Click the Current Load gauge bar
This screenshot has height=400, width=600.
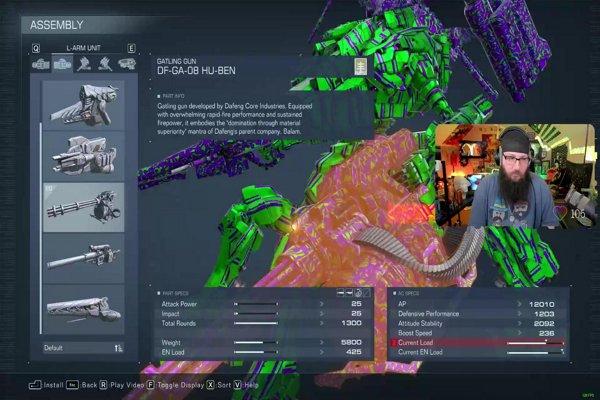(535, 343)
